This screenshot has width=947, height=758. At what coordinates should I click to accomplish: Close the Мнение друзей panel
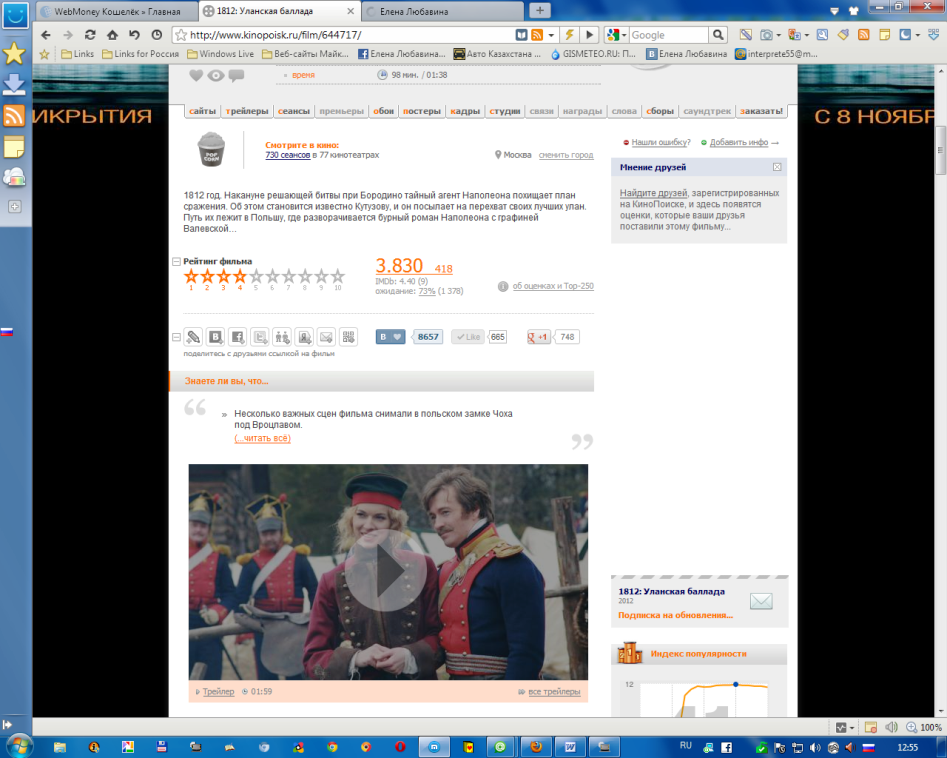777,167
